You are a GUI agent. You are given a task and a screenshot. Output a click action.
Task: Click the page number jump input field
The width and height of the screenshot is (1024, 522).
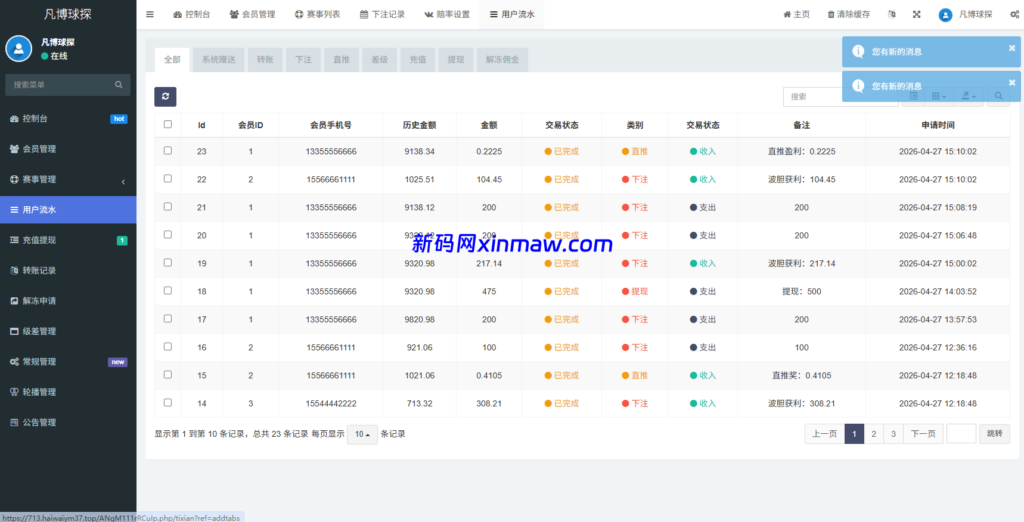[x=961, y=434]
